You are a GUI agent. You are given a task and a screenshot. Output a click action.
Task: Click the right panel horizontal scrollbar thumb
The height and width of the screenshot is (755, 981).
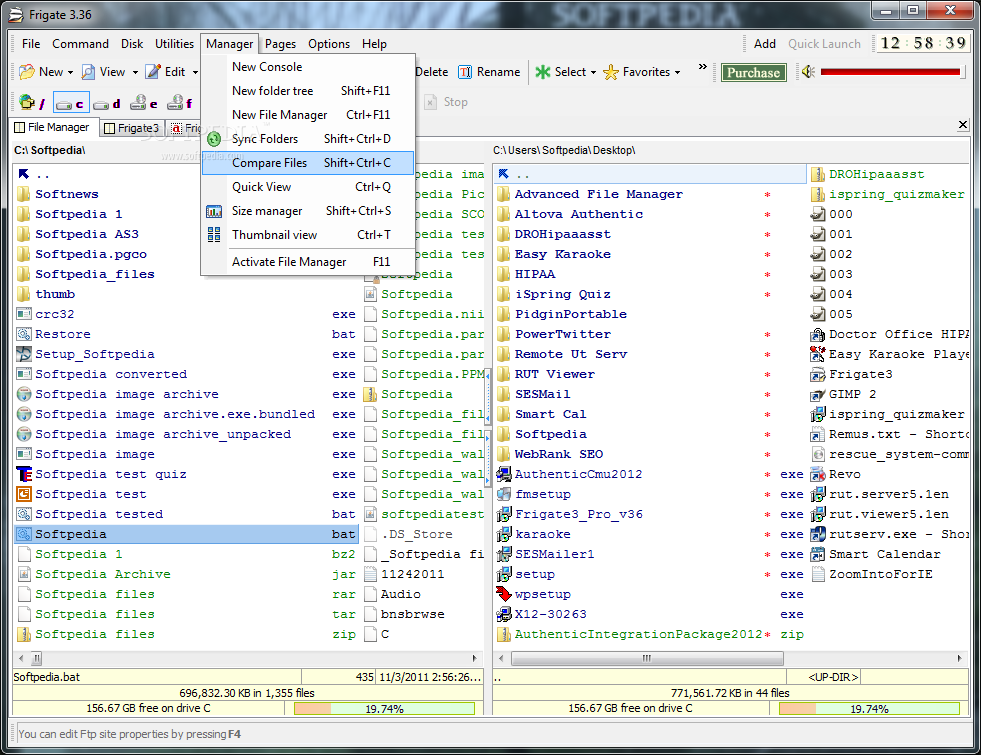[x=647, y=658]
